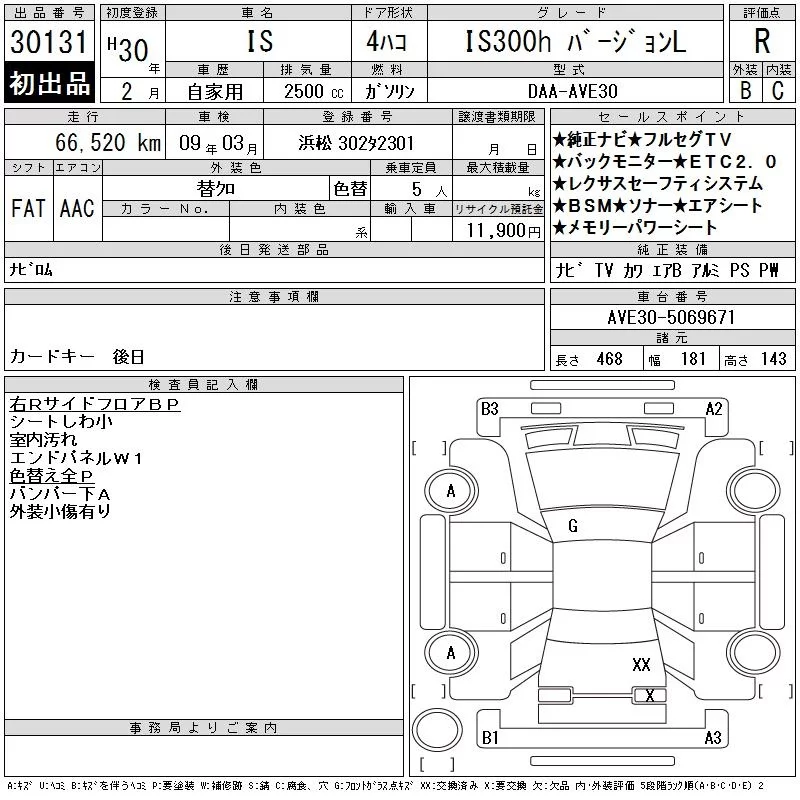Click the spare tire circle below diagram
Screen dimensions: 800x800
437,730
